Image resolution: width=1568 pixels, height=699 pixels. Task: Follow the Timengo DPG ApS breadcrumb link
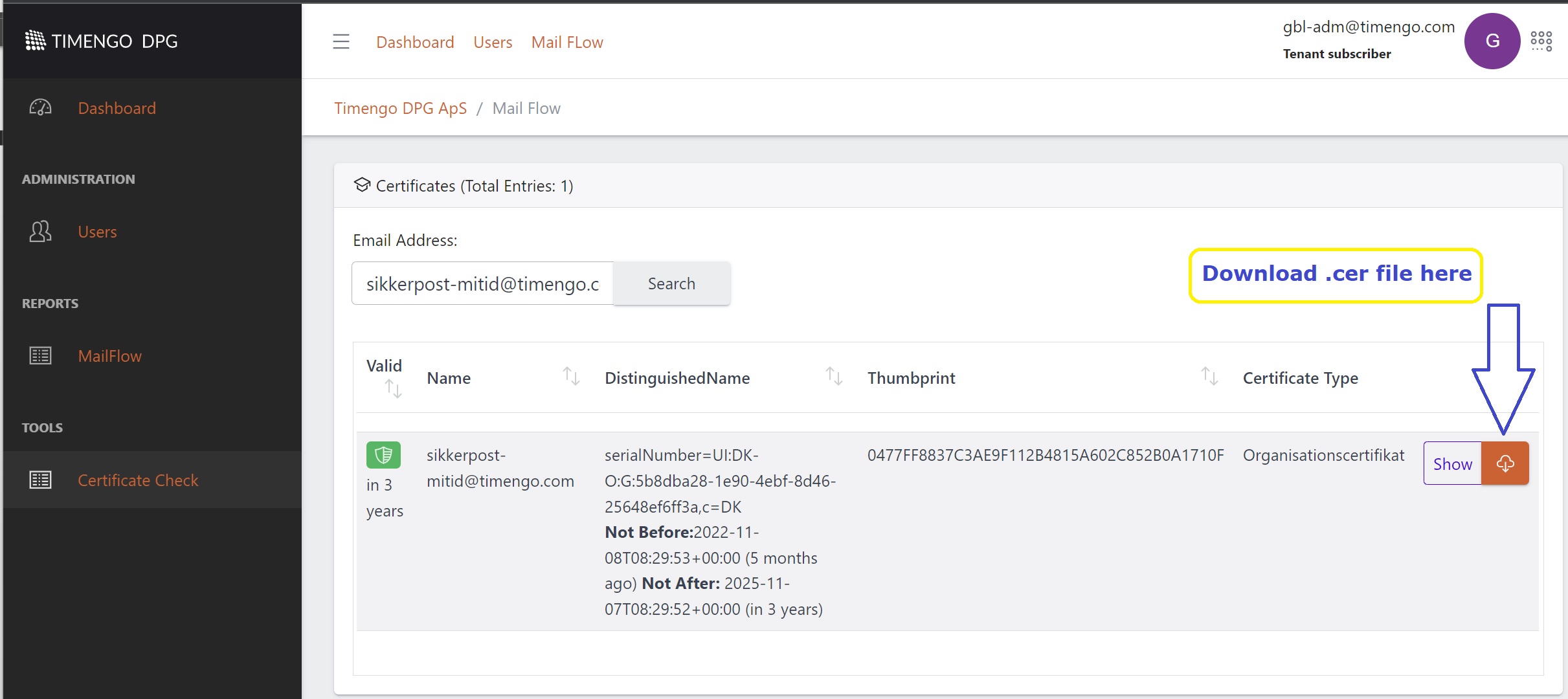400,108
